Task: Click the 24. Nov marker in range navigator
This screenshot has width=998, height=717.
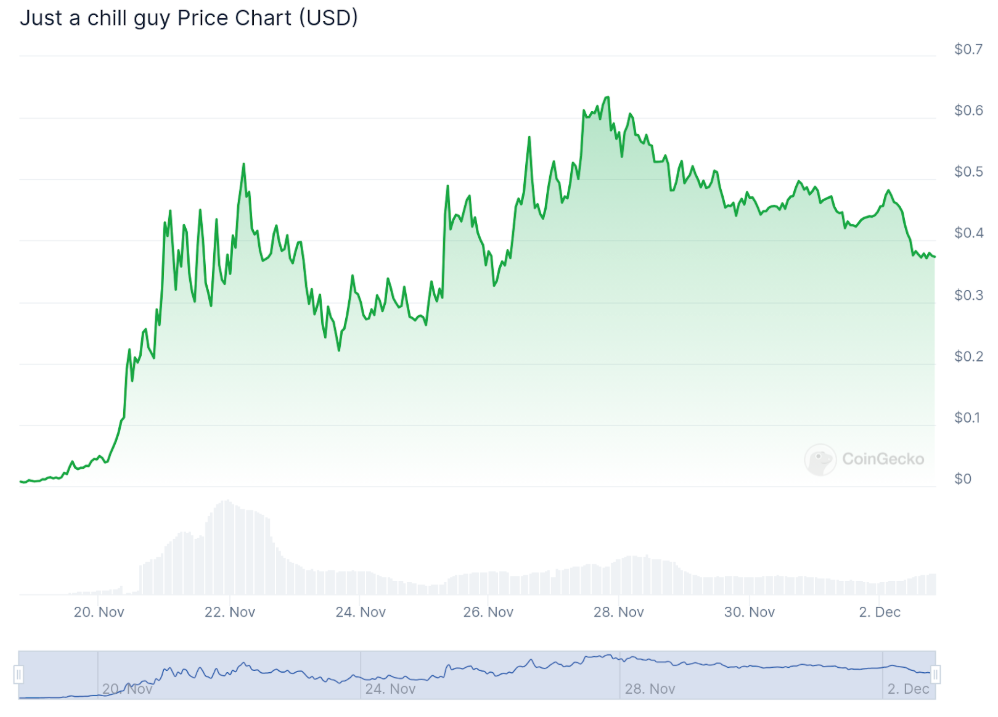Action: (390, 689)
